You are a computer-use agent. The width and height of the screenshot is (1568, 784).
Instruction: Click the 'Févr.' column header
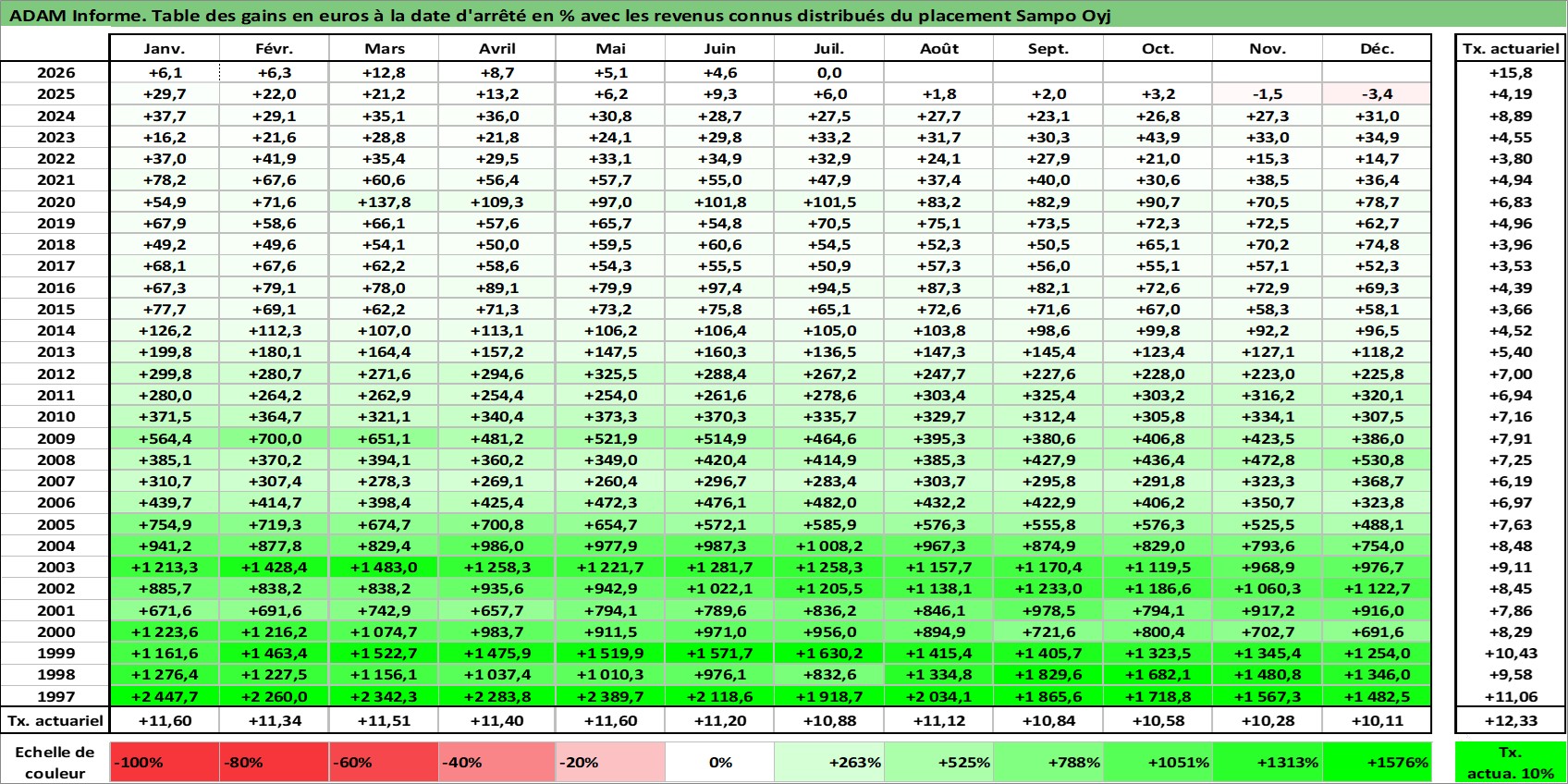(x=275, y=48)
